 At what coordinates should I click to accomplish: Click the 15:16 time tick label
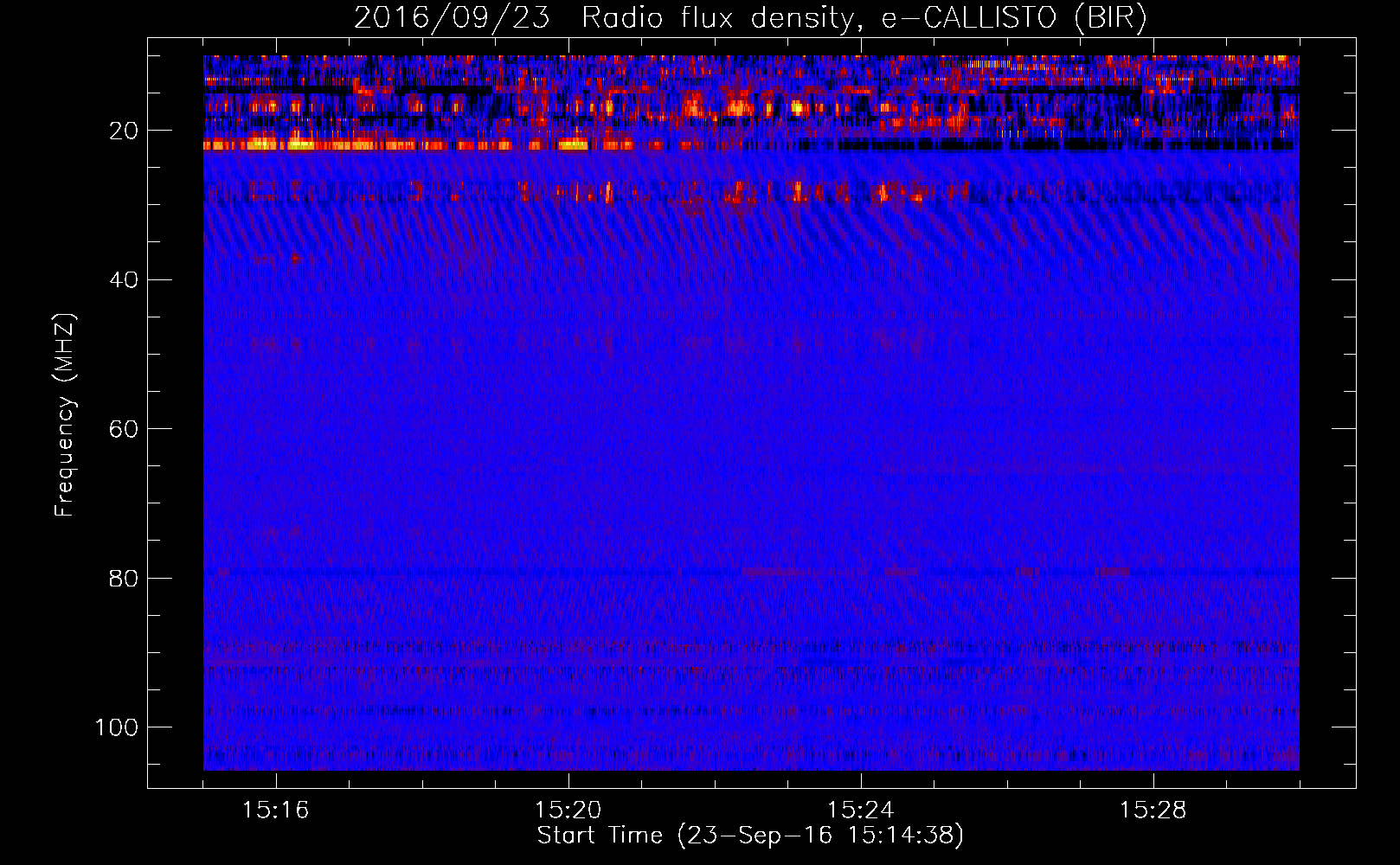point(276,811)
